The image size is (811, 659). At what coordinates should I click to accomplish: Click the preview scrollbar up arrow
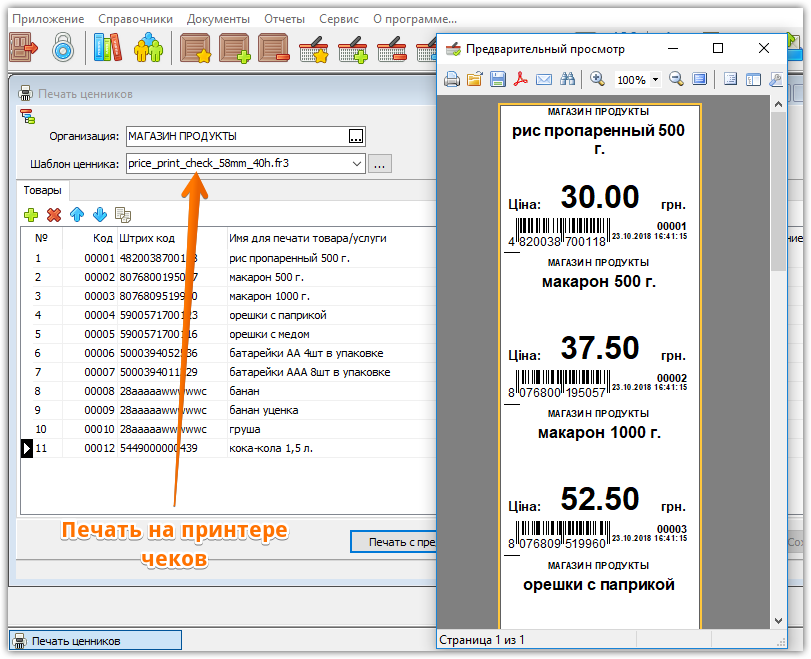pyautogui.click(x=778, y=104)
